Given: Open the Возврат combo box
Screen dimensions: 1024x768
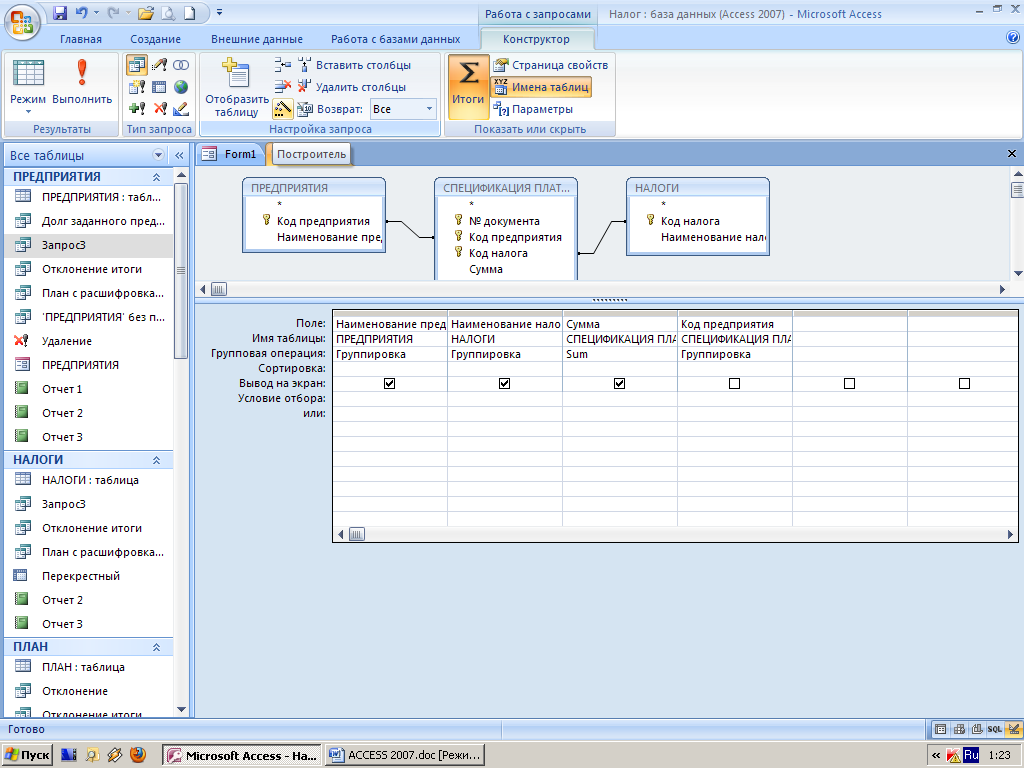Looking at the screenshot, I should (404, 109).
